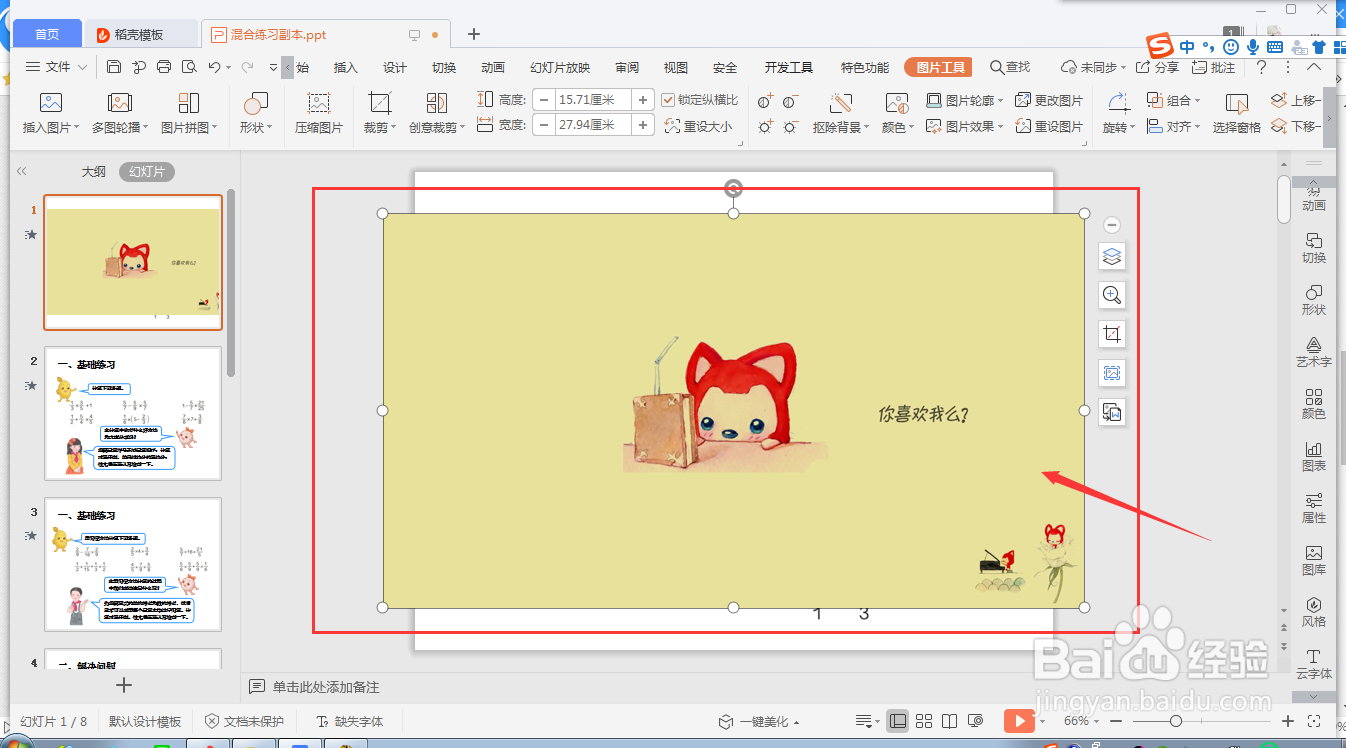Open the 开发工具 developer tools tab
The width and height of the screenshot is (1346, 748).
[789, 68]
